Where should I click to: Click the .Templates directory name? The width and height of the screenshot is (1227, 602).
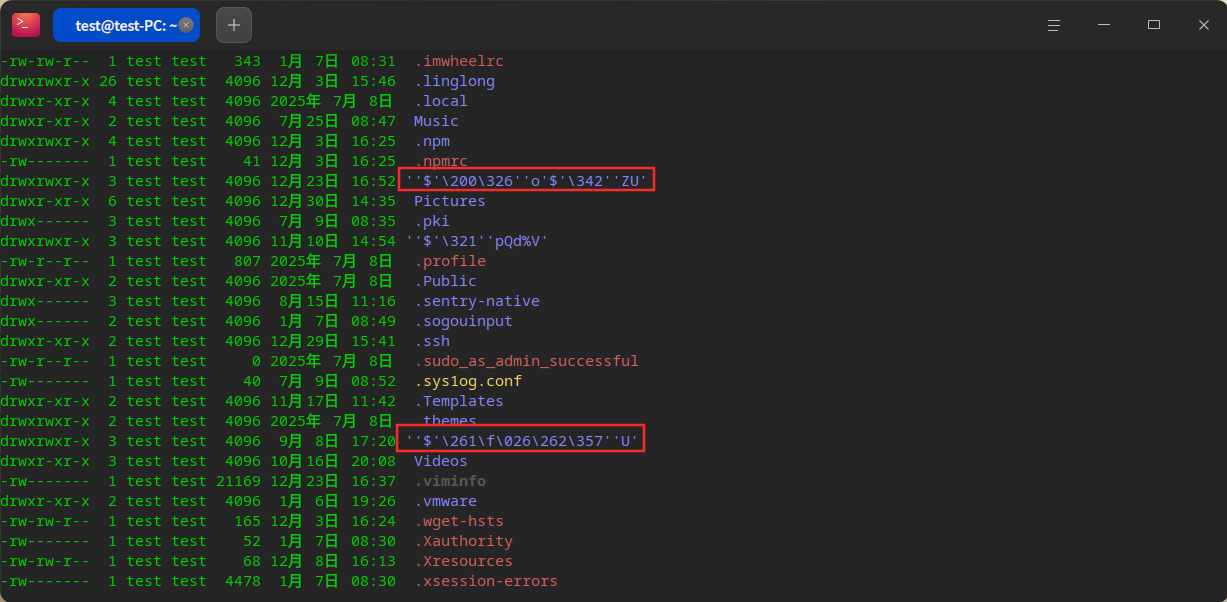click(x=459, y=401)
